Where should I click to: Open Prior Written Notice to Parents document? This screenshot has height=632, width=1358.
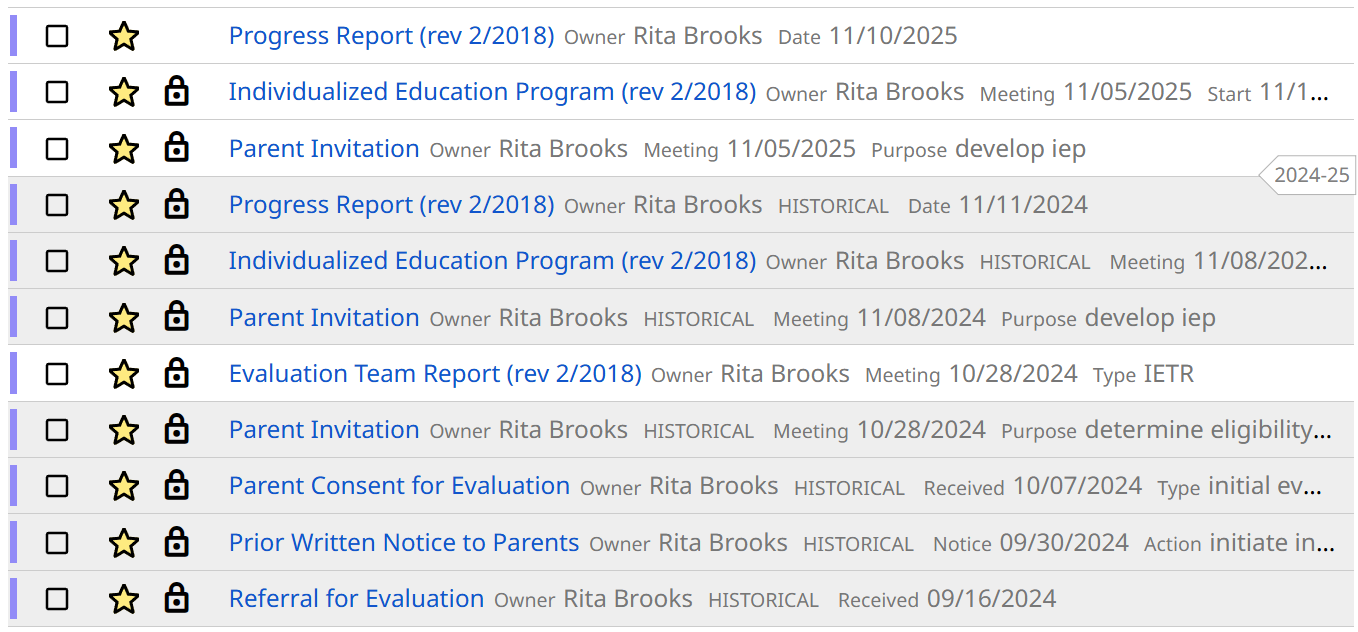(403, 543)
